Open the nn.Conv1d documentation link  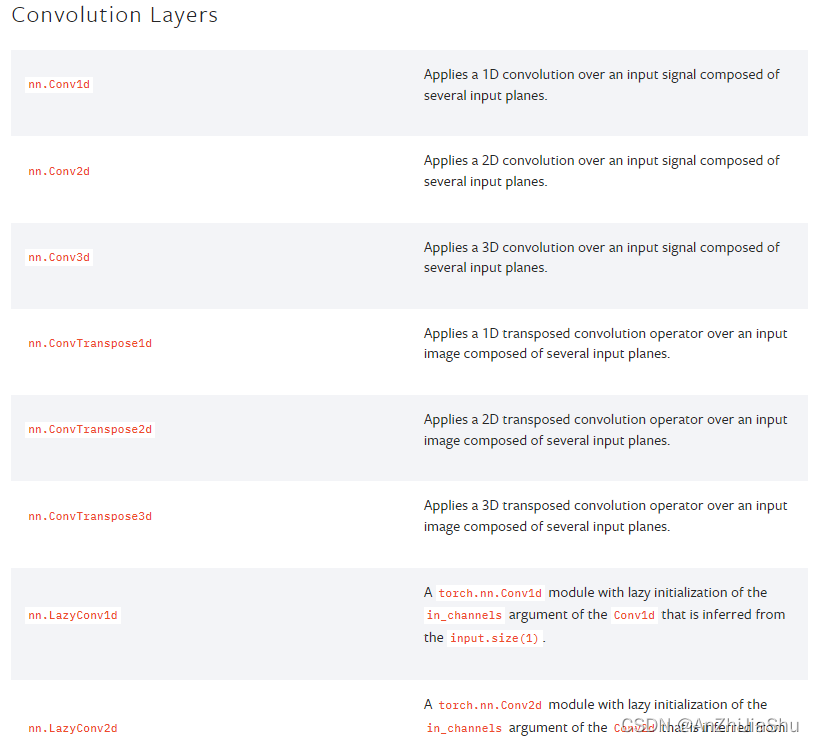(x=59, y=85)
